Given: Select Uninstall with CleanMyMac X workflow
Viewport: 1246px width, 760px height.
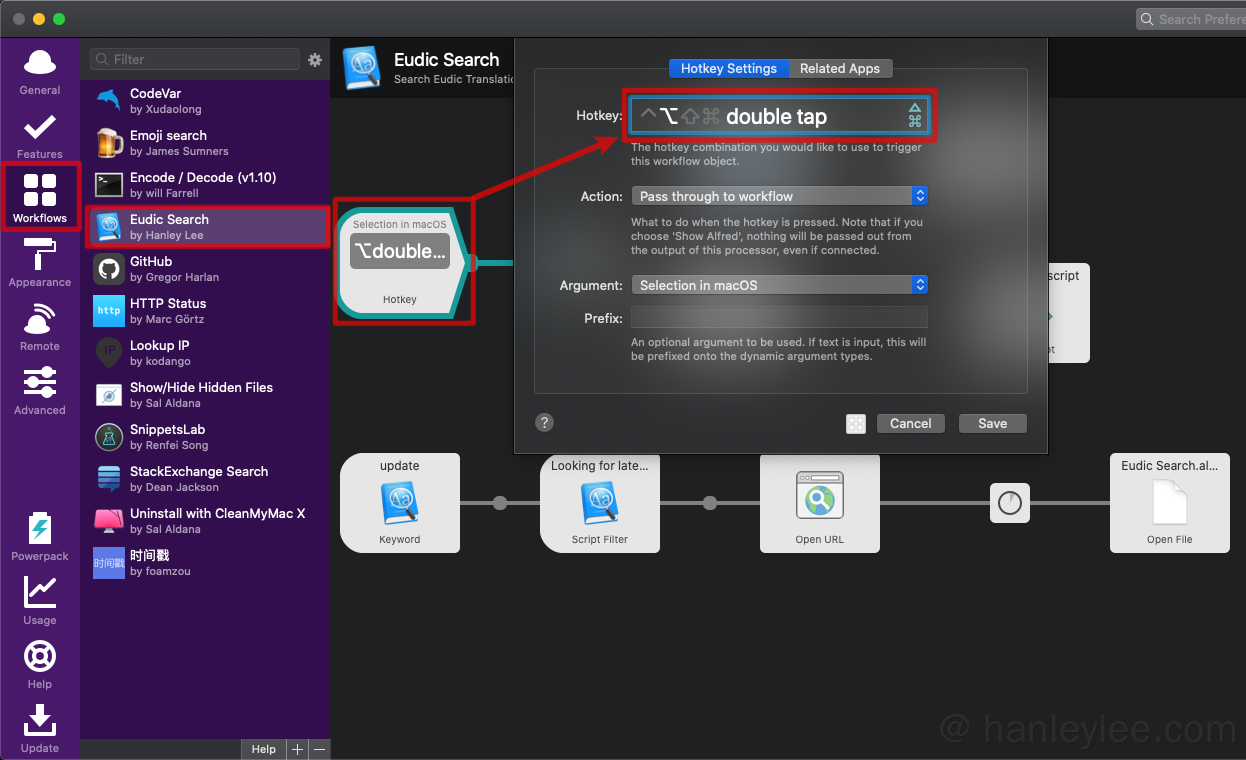Looking at the screenshot, I should click(207, 521).
